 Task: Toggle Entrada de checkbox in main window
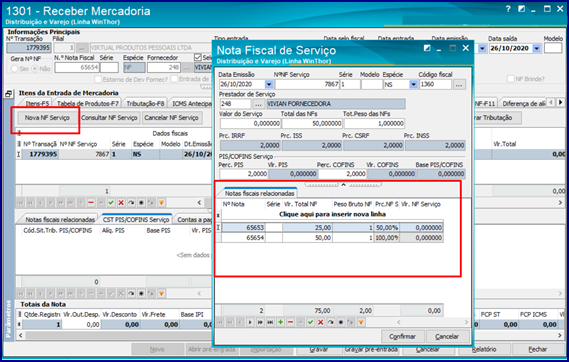tap(174, 79)
